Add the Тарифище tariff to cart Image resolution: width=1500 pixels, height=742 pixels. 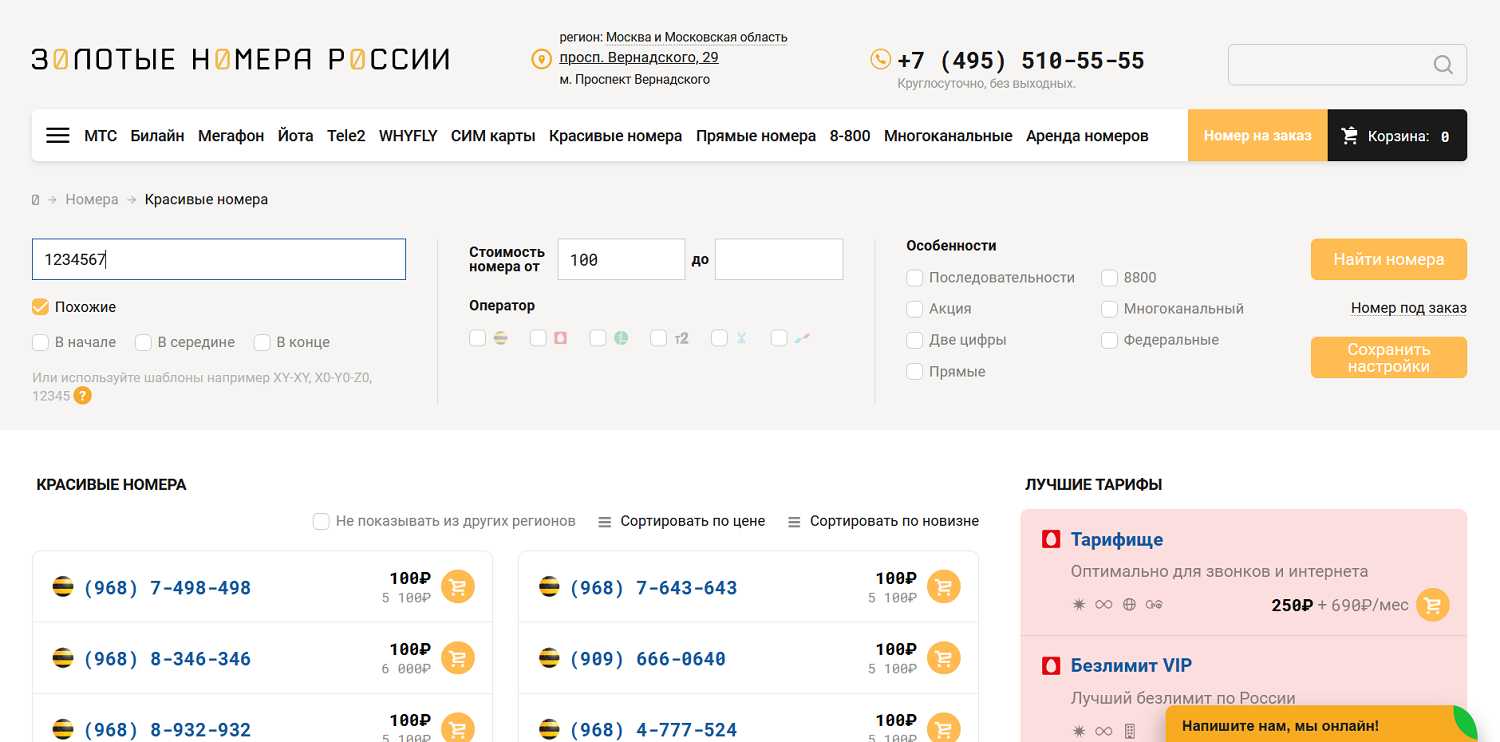point(1433,605)
